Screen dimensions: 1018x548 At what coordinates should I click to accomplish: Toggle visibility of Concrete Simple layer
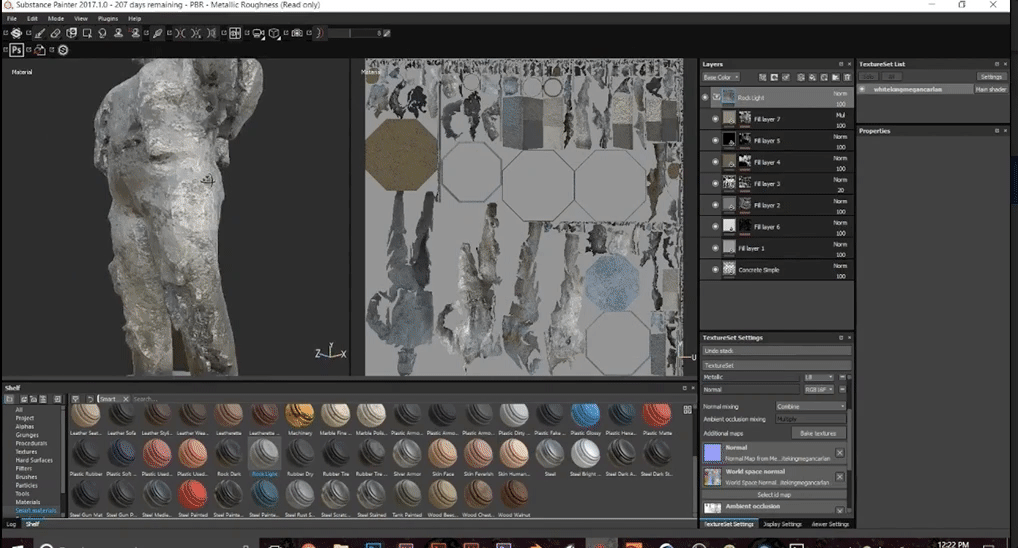point(715,270)
